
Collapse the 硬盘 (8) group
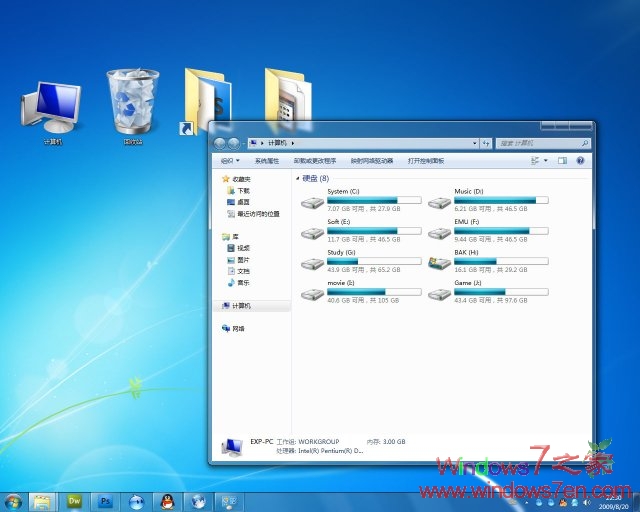coord(298,178)
